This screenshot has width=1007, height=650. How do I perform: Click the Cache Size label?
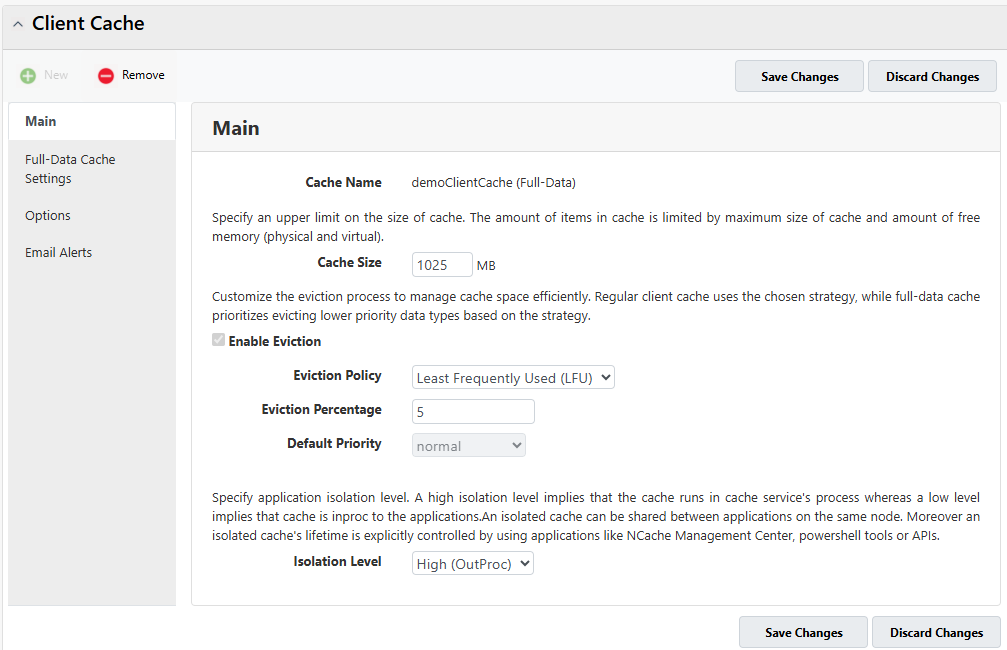pyautogui.click(x=349, y=262)
